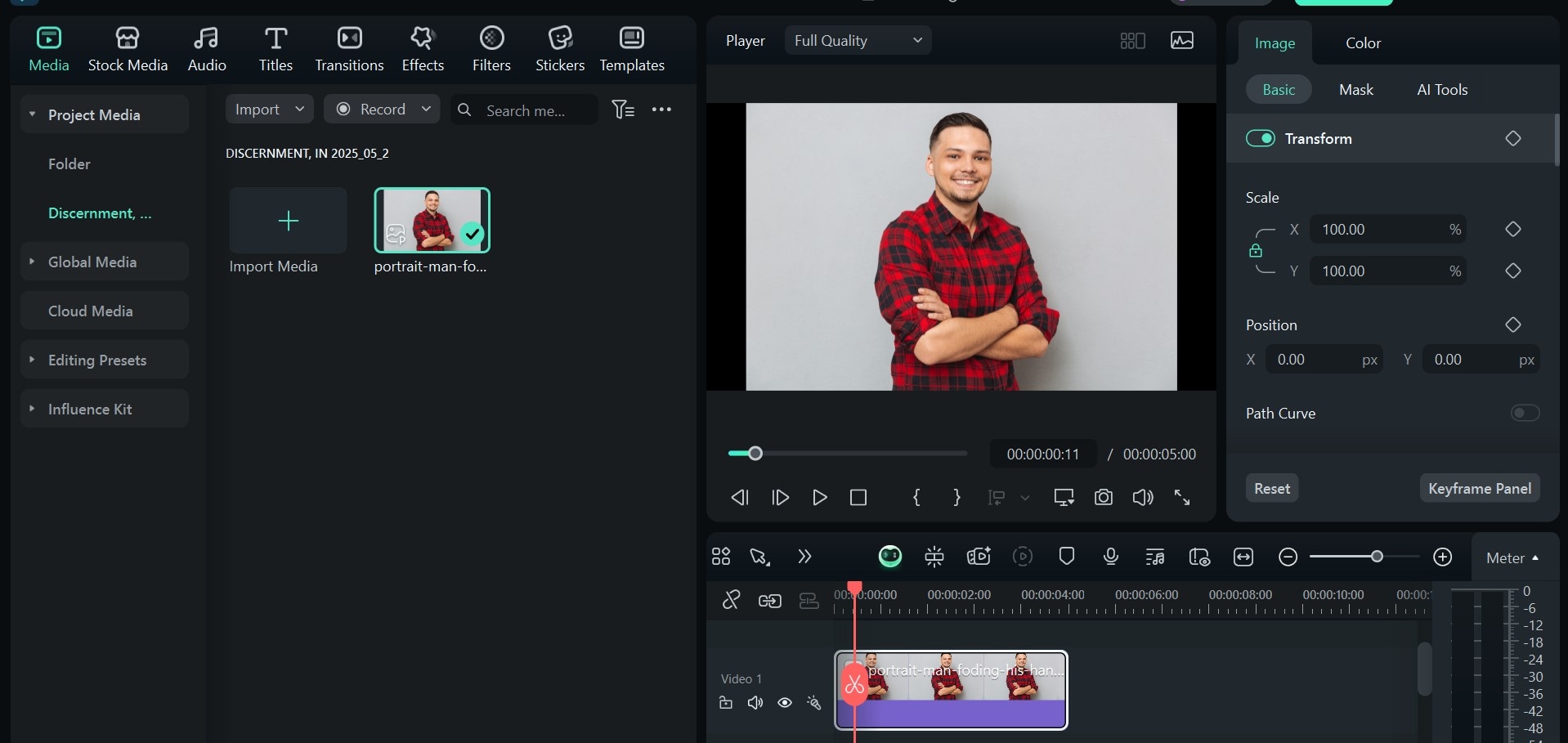Take a snapshot with the camera icon

[x=1103, y=497]
